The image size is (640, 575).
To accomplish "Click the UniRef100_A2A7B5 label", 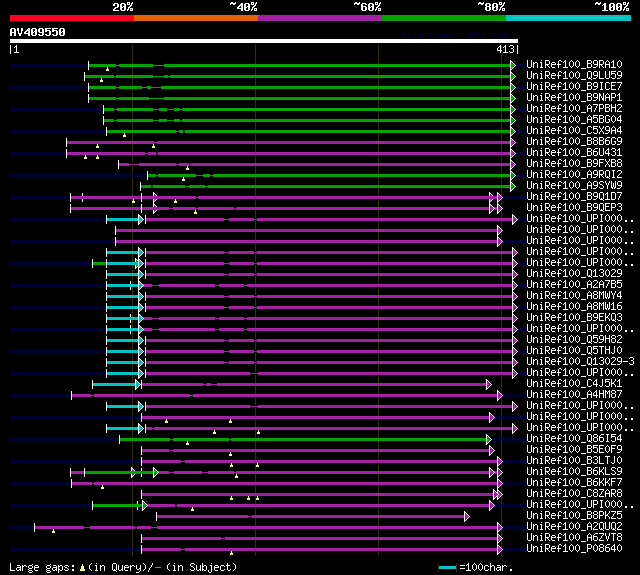I will (574, 284).
